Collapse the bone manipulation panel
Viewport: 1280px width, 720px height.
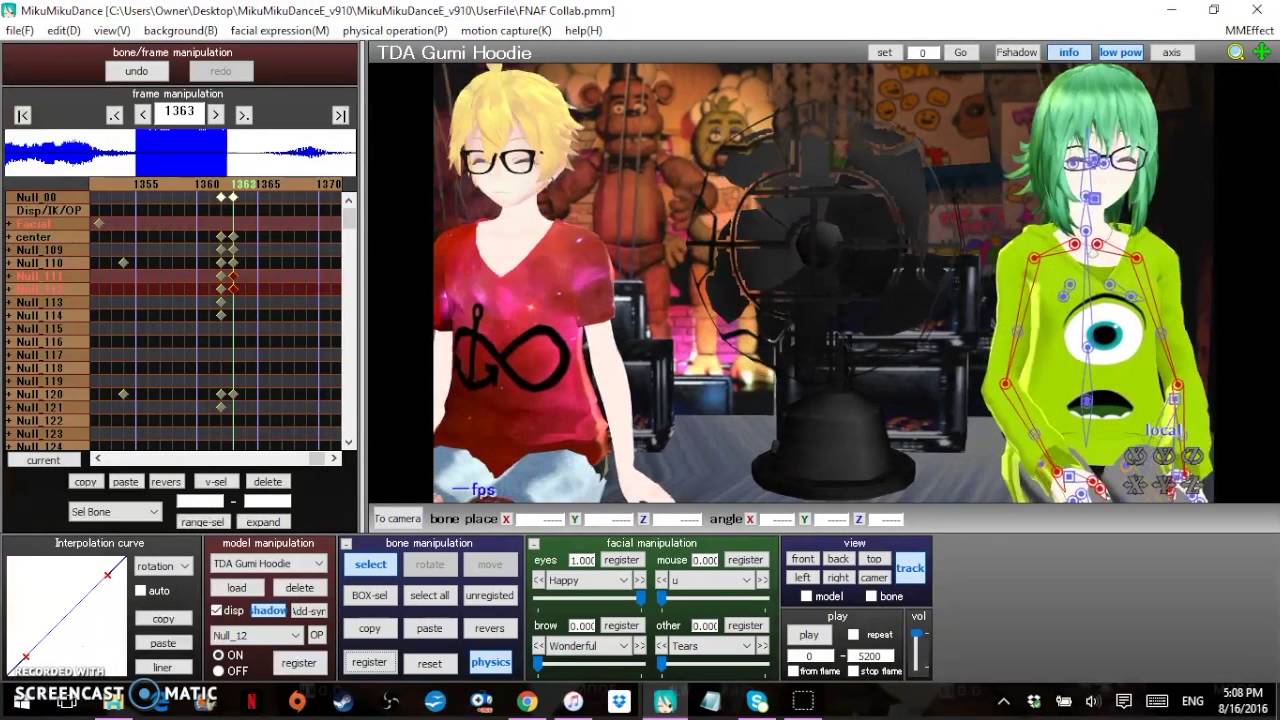click(x=347, y=544)
